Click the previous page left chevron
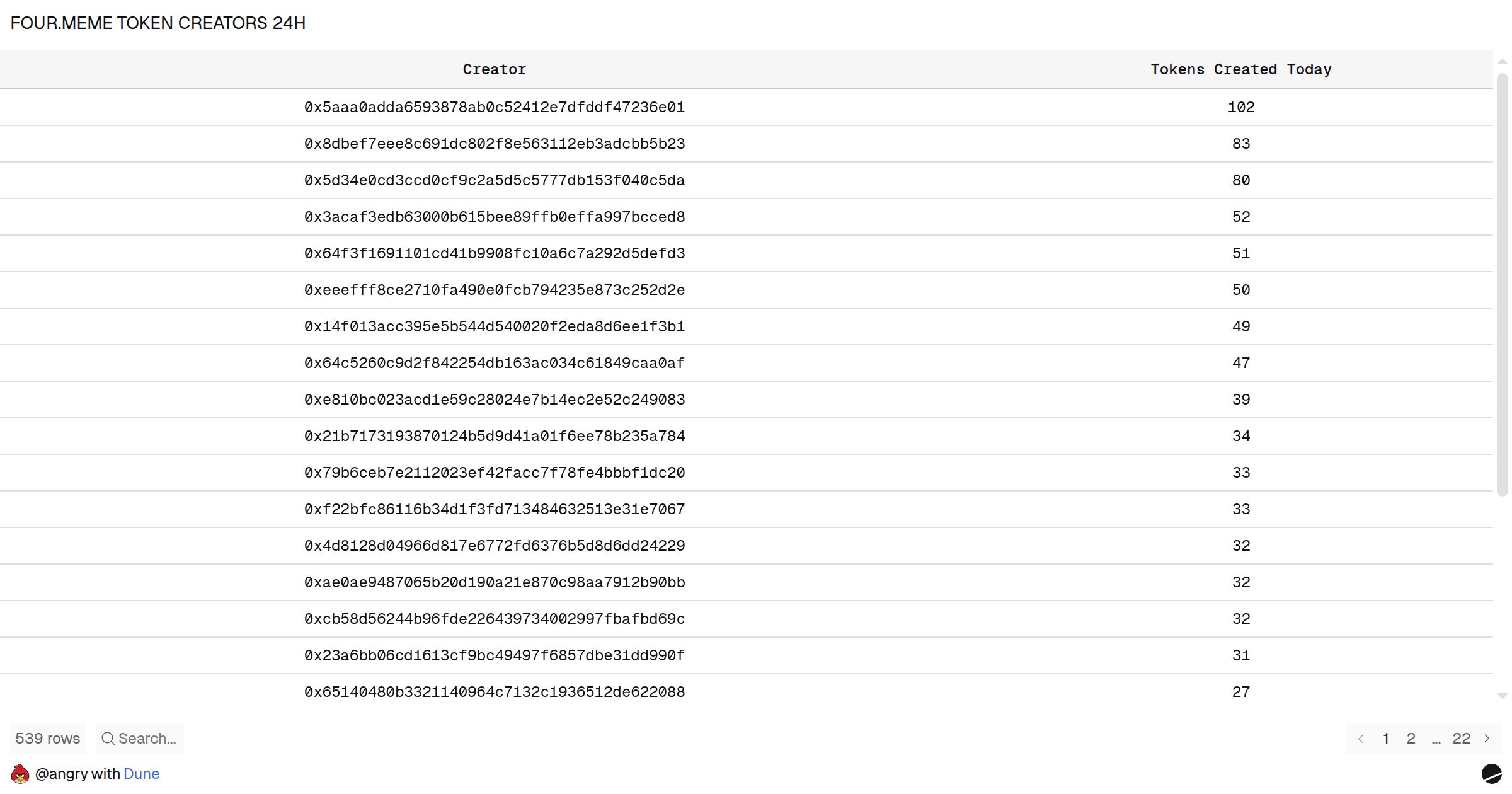Viewport: 1512px width, 794px height. [1361, 739]
